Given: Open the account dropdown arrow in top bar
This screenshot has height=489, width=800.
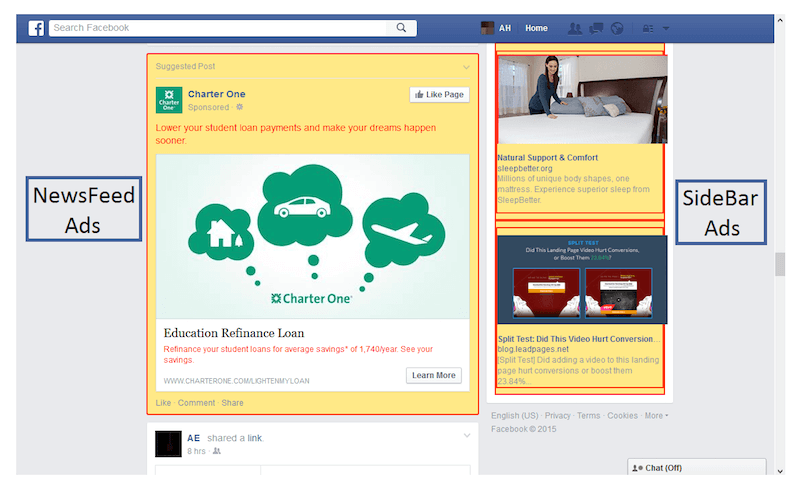Looking at the screenshot, I should click(666, 29).
